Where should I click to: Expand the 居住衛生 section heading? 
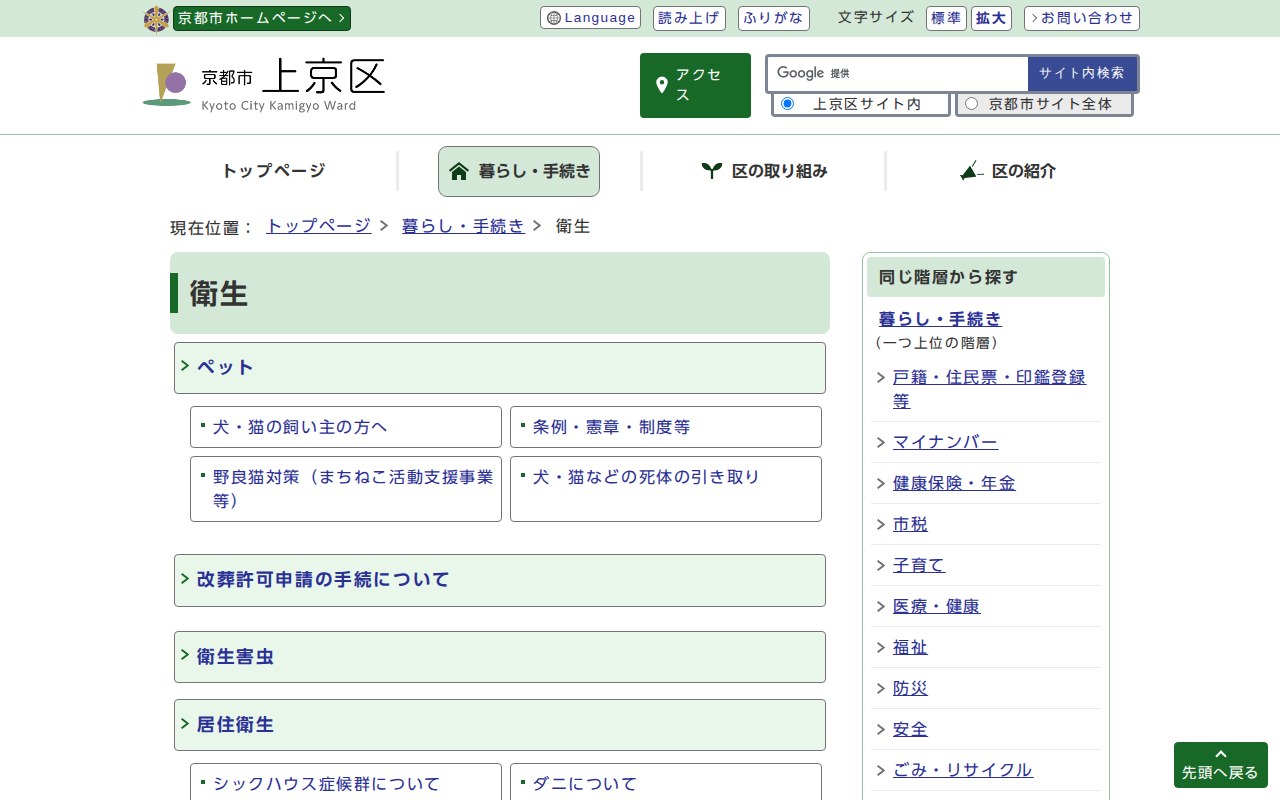point(235,724)
